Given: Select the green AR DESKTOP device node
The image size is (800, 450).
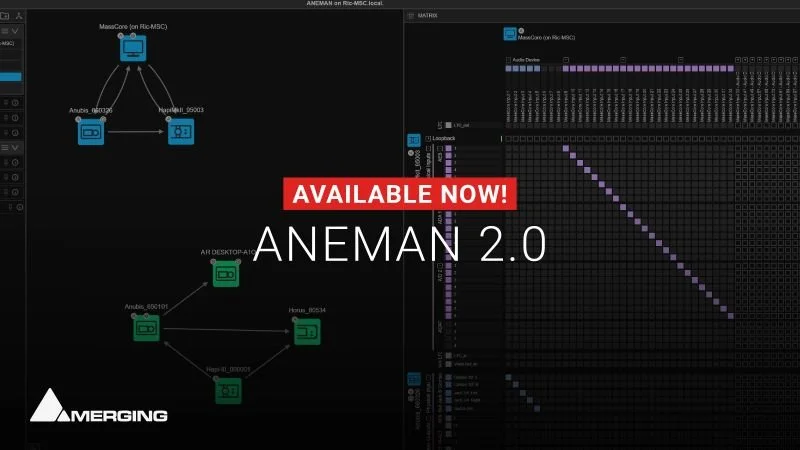Looking at the screenshot, I should (226, 274).
